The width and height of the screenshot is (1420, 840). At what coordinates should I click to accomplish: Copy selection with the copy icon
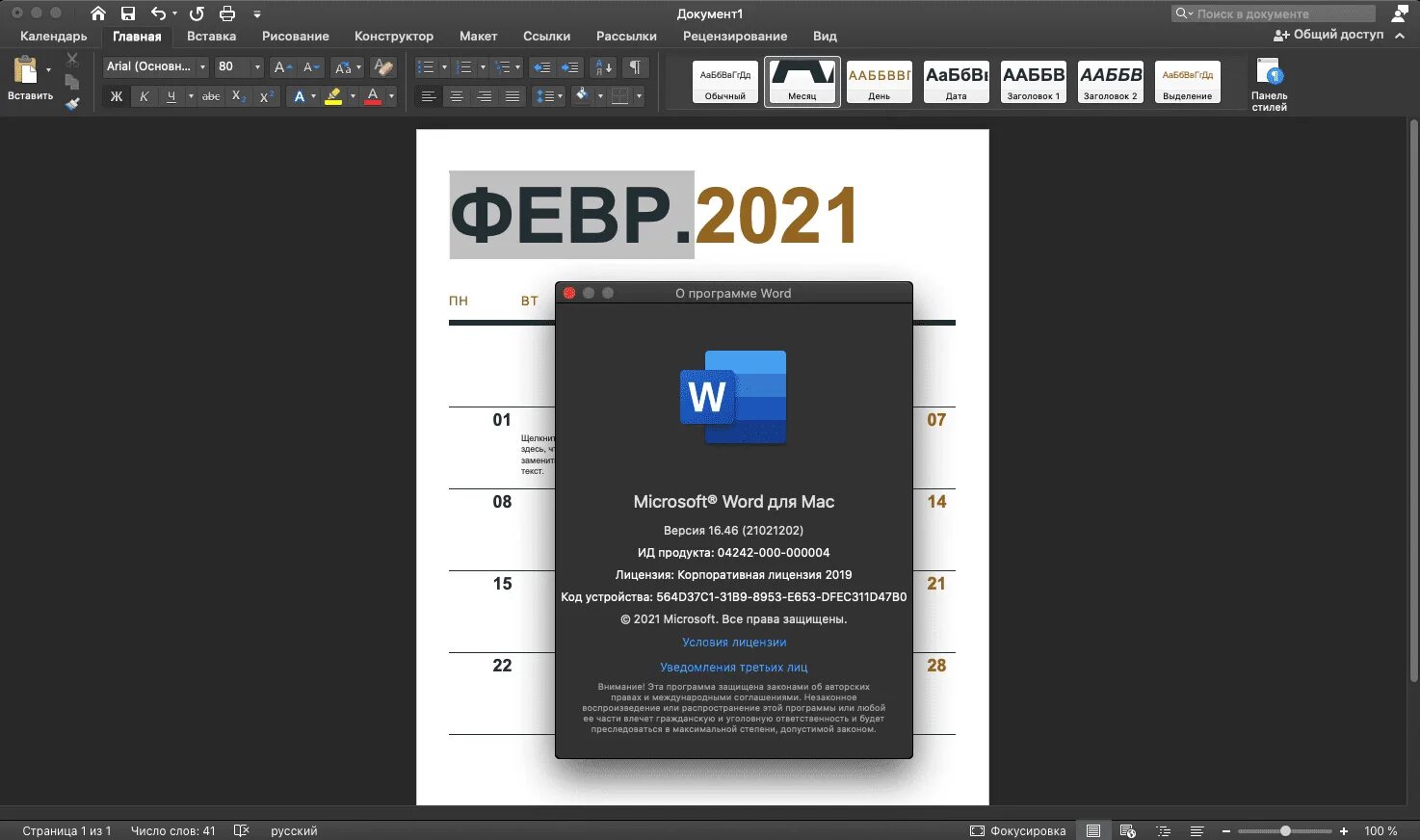click(x=72, y=82)
